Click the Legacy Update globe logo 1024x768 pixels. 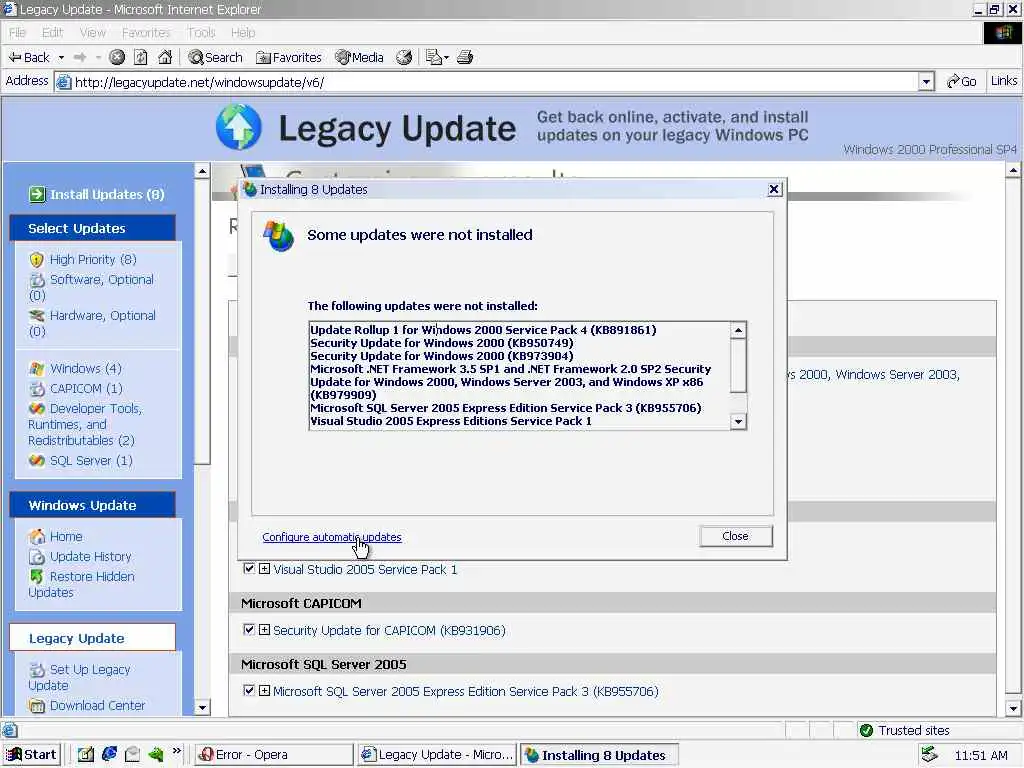point(238,127)
